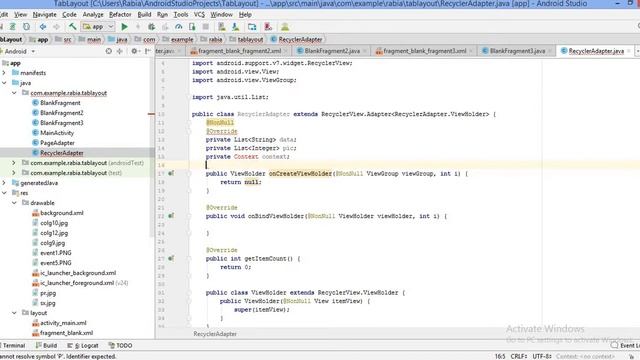Click override gutter icon beside onCreateViewHolder
640x360 pixels.
171,173
